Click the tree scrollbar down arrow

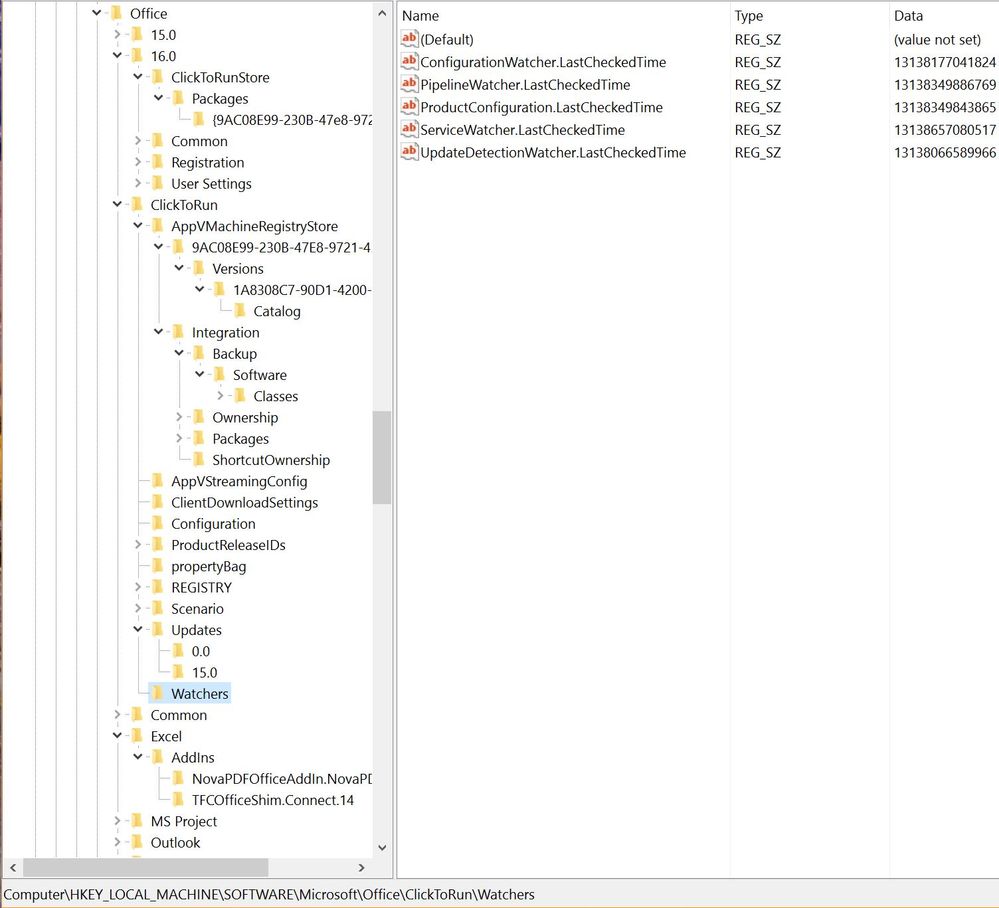tap(382, 847)
